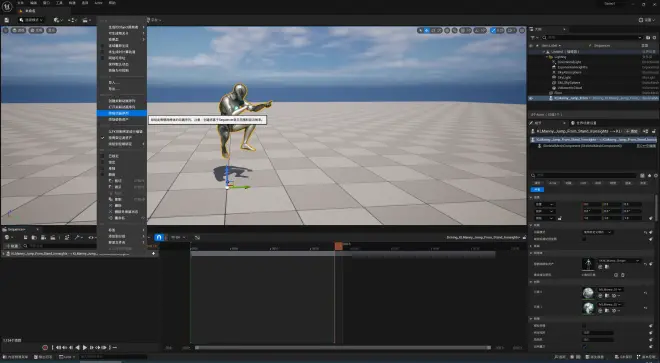Collapse the Lighting folder in Outliner
Screen dimensions: 660x363
(547, 57)
